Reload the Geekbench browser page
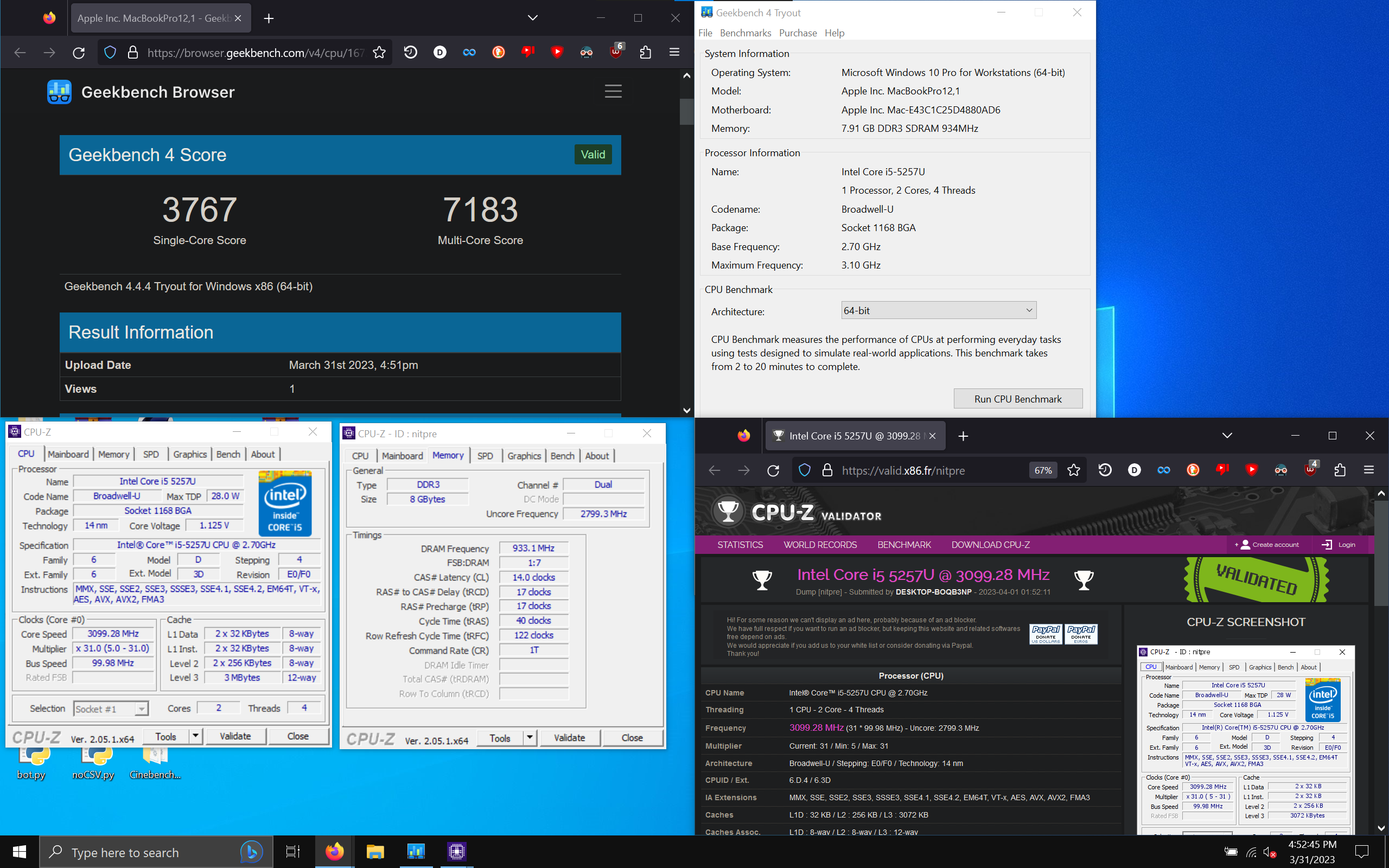 tap(79, 53)
